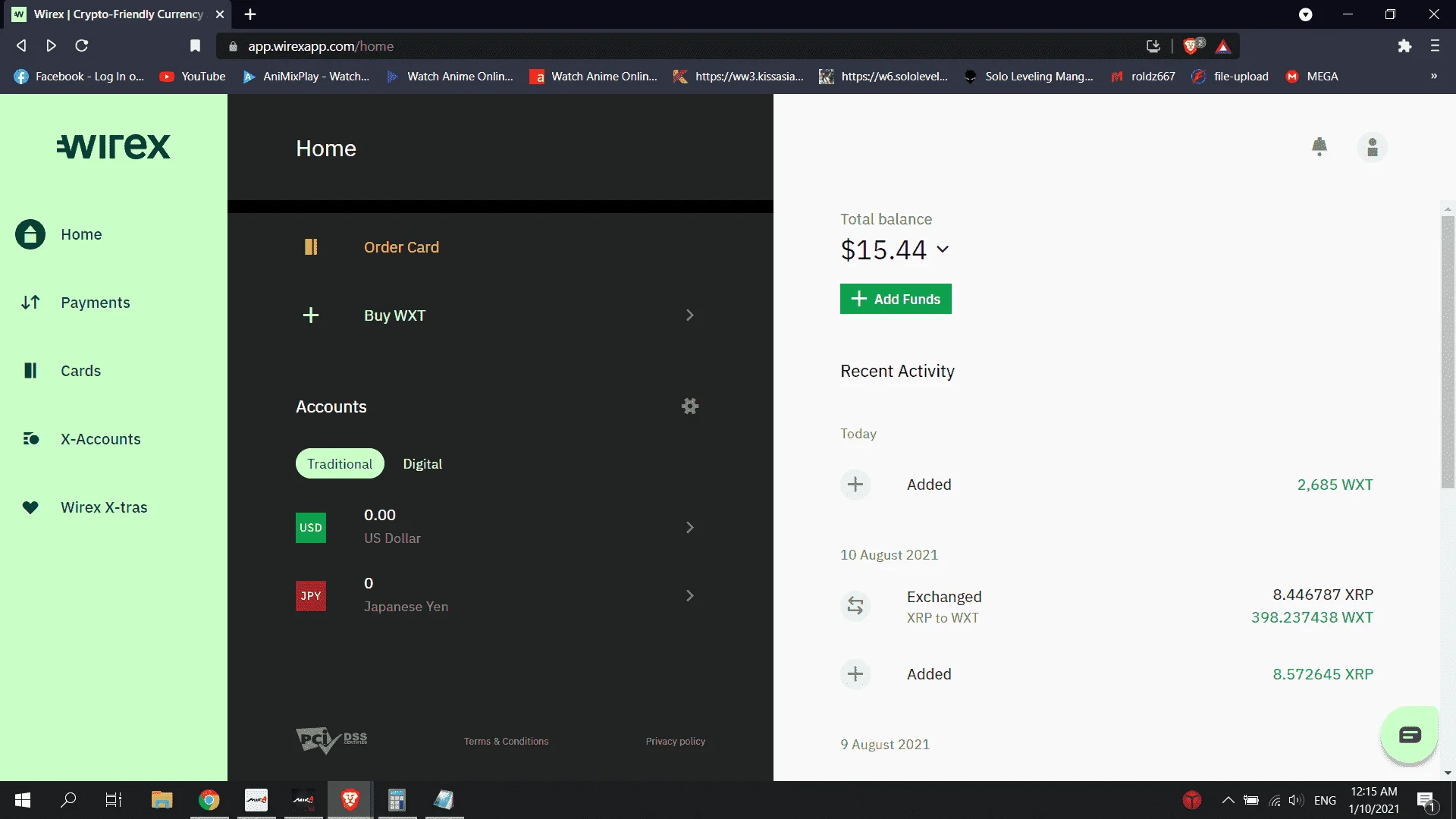Click the JPY currency badge
The image size is (1456, 819).
point(311,596)
